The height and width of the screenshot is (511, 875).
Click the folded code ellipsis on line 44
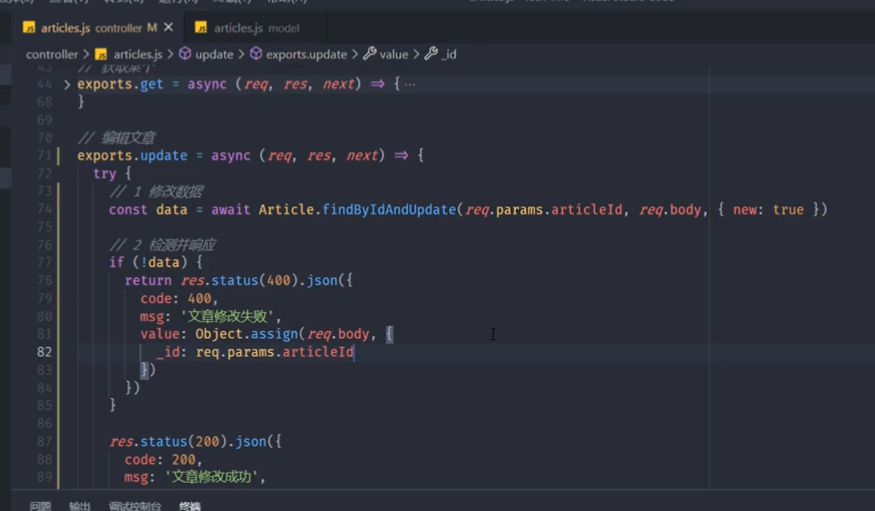coord(410,84)
